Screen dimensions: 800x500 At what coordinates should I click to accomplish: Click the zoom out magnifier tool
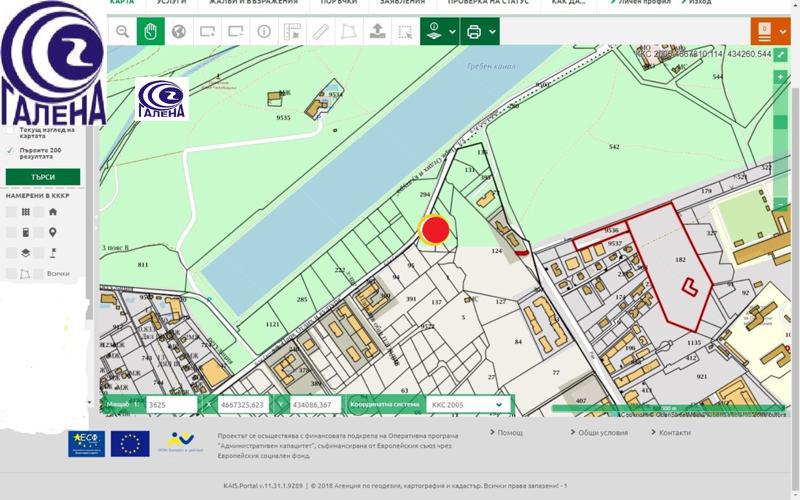pos(122,31)
